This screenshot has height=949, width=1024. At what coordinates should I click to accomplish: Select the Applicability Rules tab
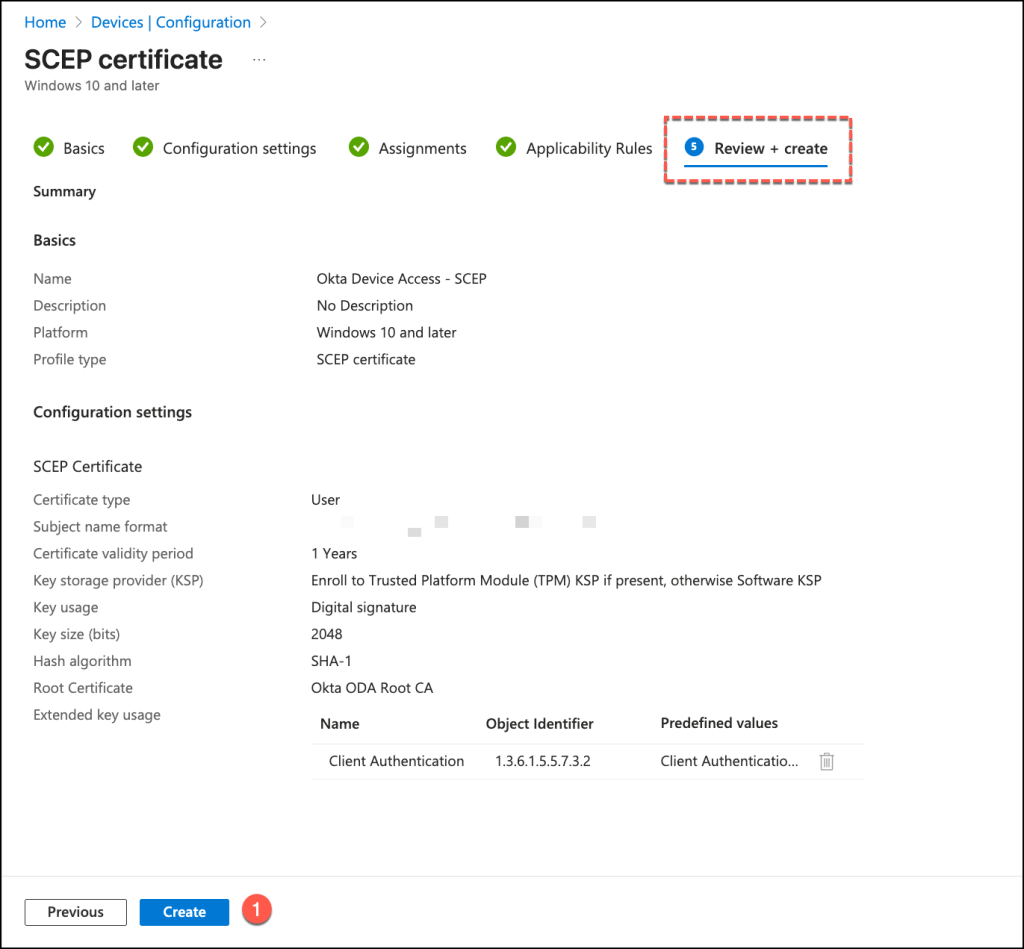pyautogui.click(x=589, y=148)
